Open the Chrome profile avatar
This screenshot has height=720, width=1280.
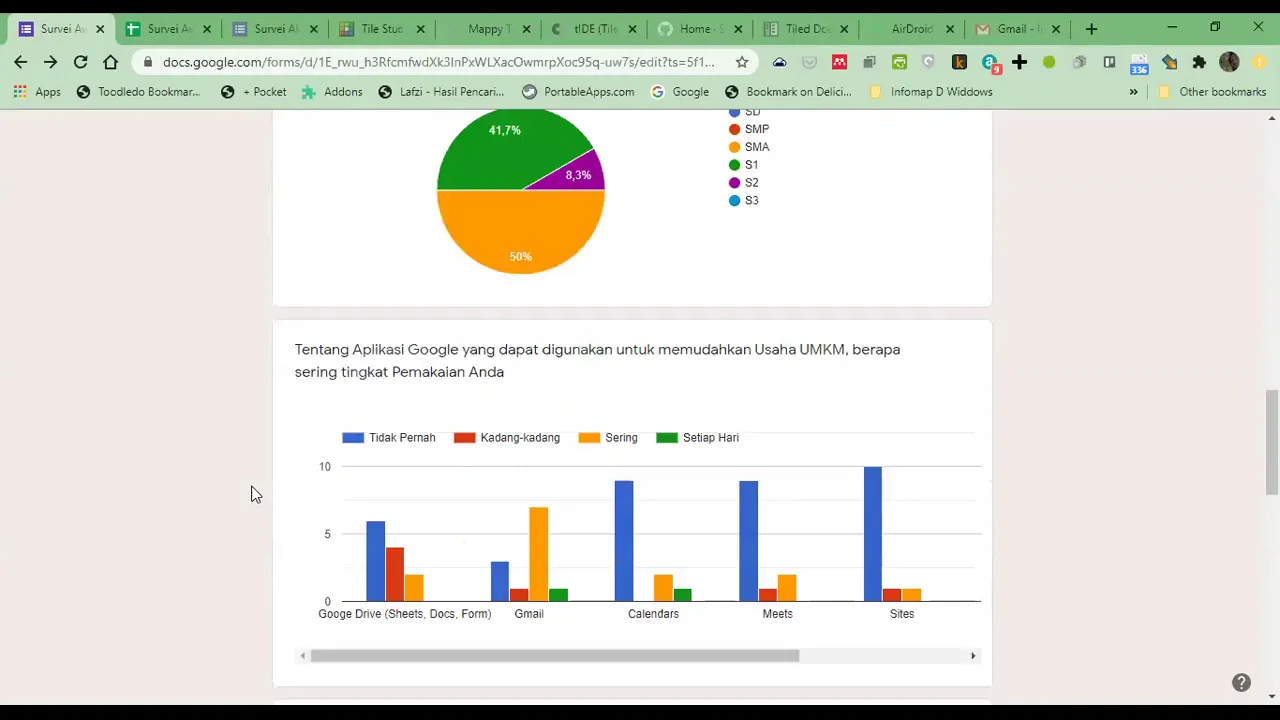pos(1229,62)
